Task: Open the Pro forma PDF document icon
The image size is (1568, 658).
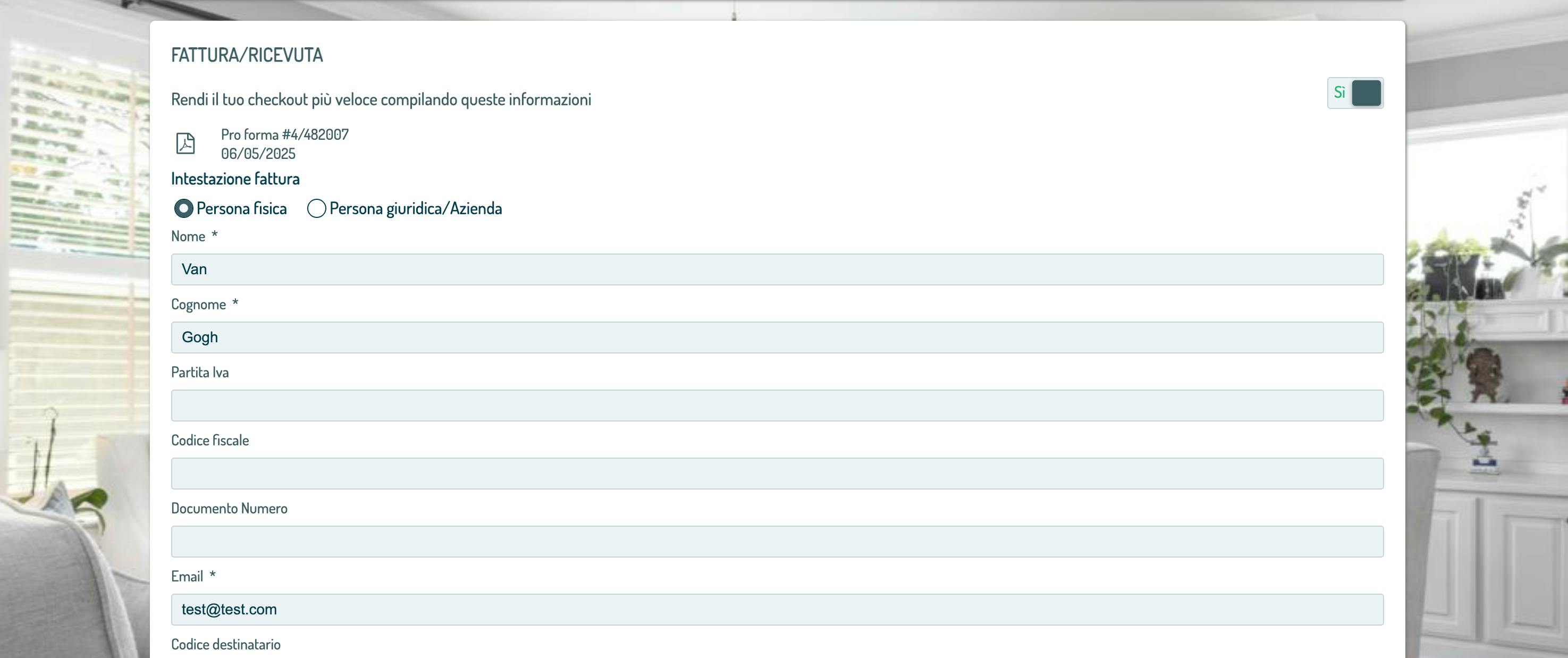Action: point(185,144)
